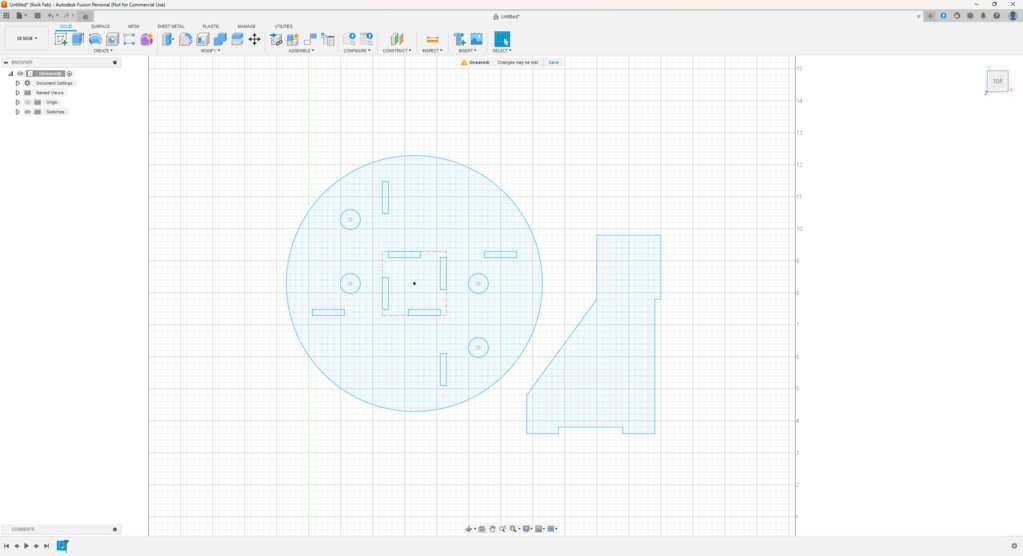Viewport: 1023px width, 556px height.
Task: Toggle visibility of the Origin folder
Action: tap(27, 102)
